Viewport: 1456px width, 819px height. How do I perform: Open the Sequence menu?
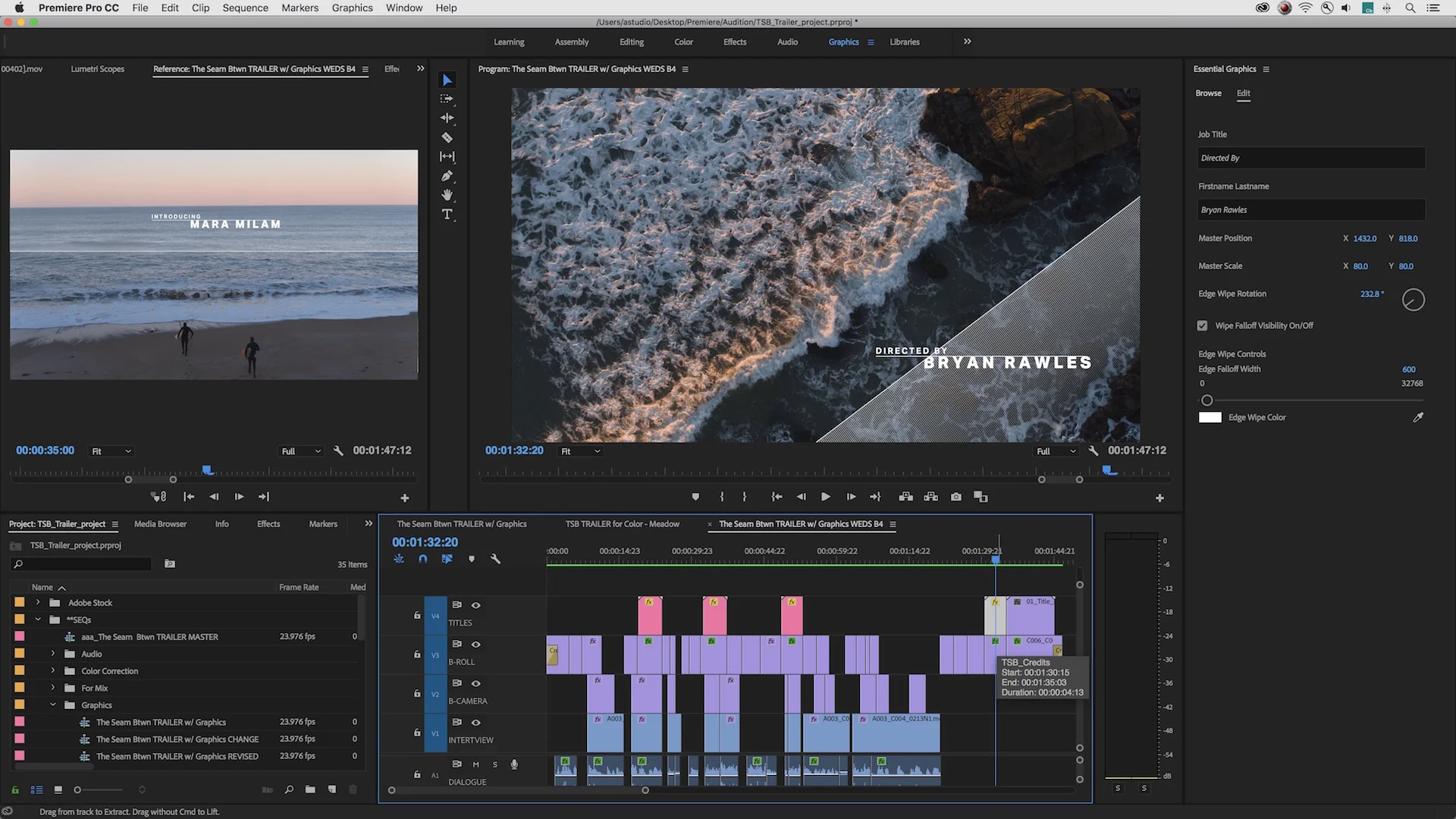(x=245, y=8)
